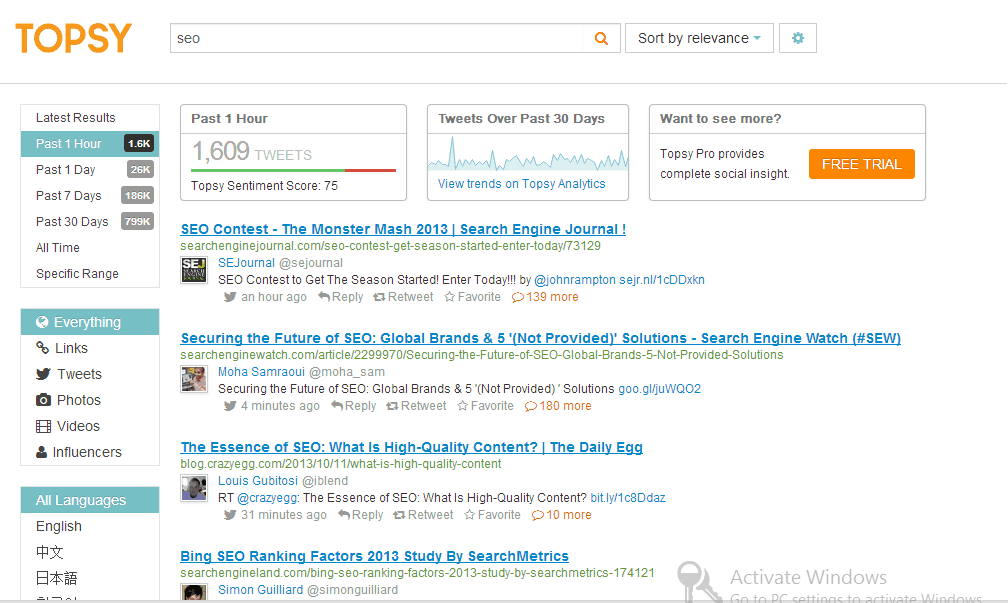Open Securing the Future of SEO title
The image size is (1008, 603).
tap(541, 338)
